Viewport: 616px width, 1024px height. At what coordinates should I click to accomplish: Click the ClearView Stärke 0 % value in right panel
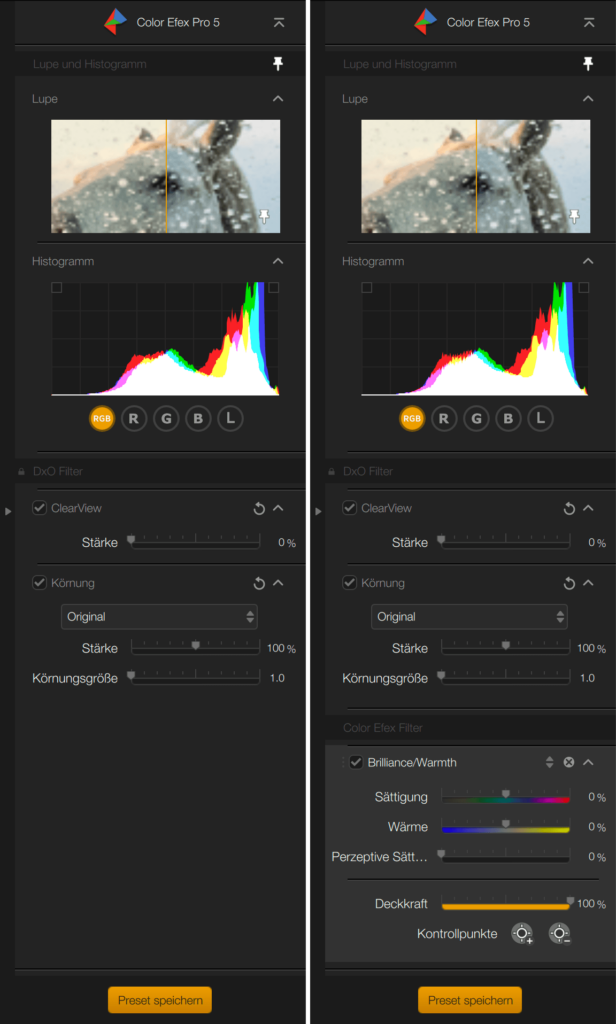point(597,543)
